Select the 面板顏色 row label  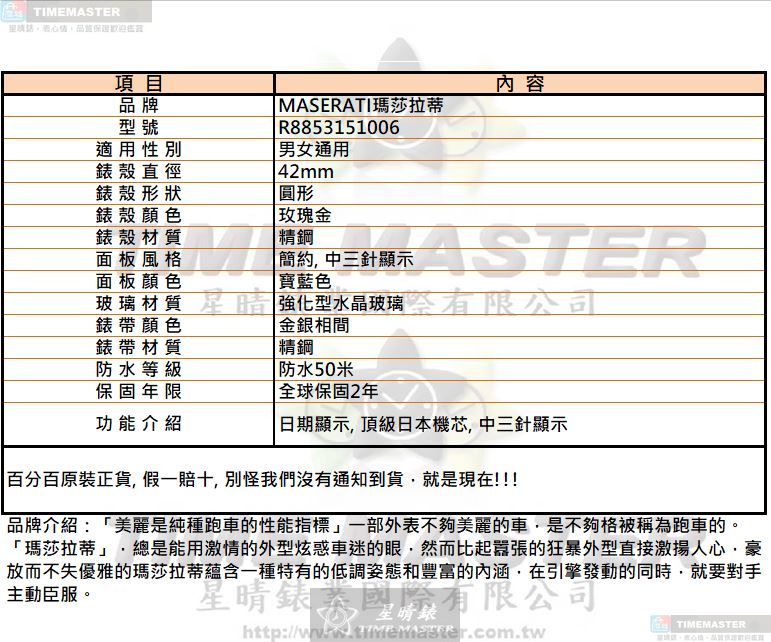point(139,281)
